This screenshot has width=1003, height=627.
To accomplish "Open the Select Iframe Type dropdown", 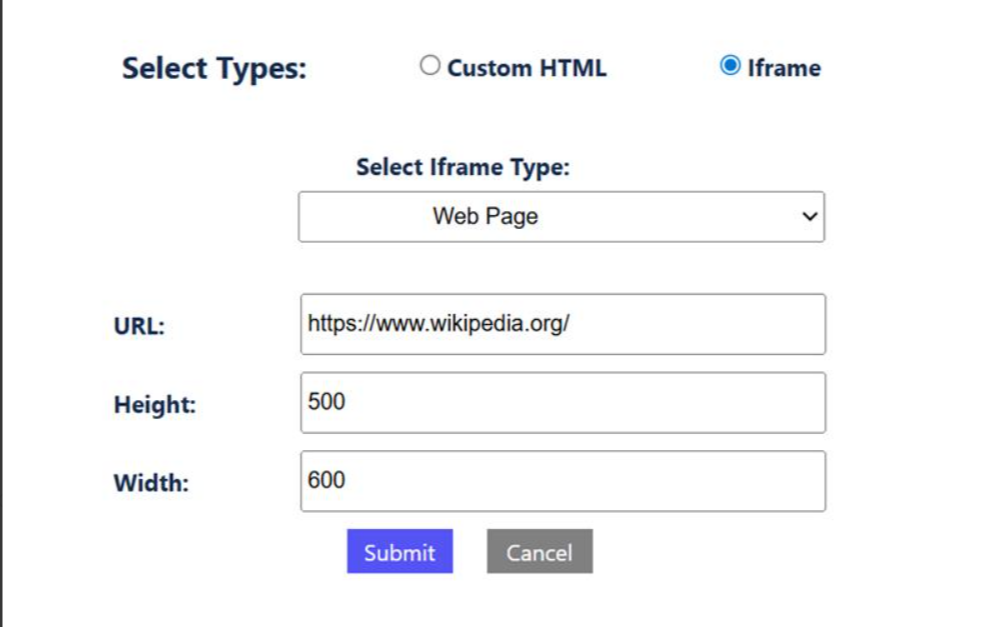I will 561,217.
